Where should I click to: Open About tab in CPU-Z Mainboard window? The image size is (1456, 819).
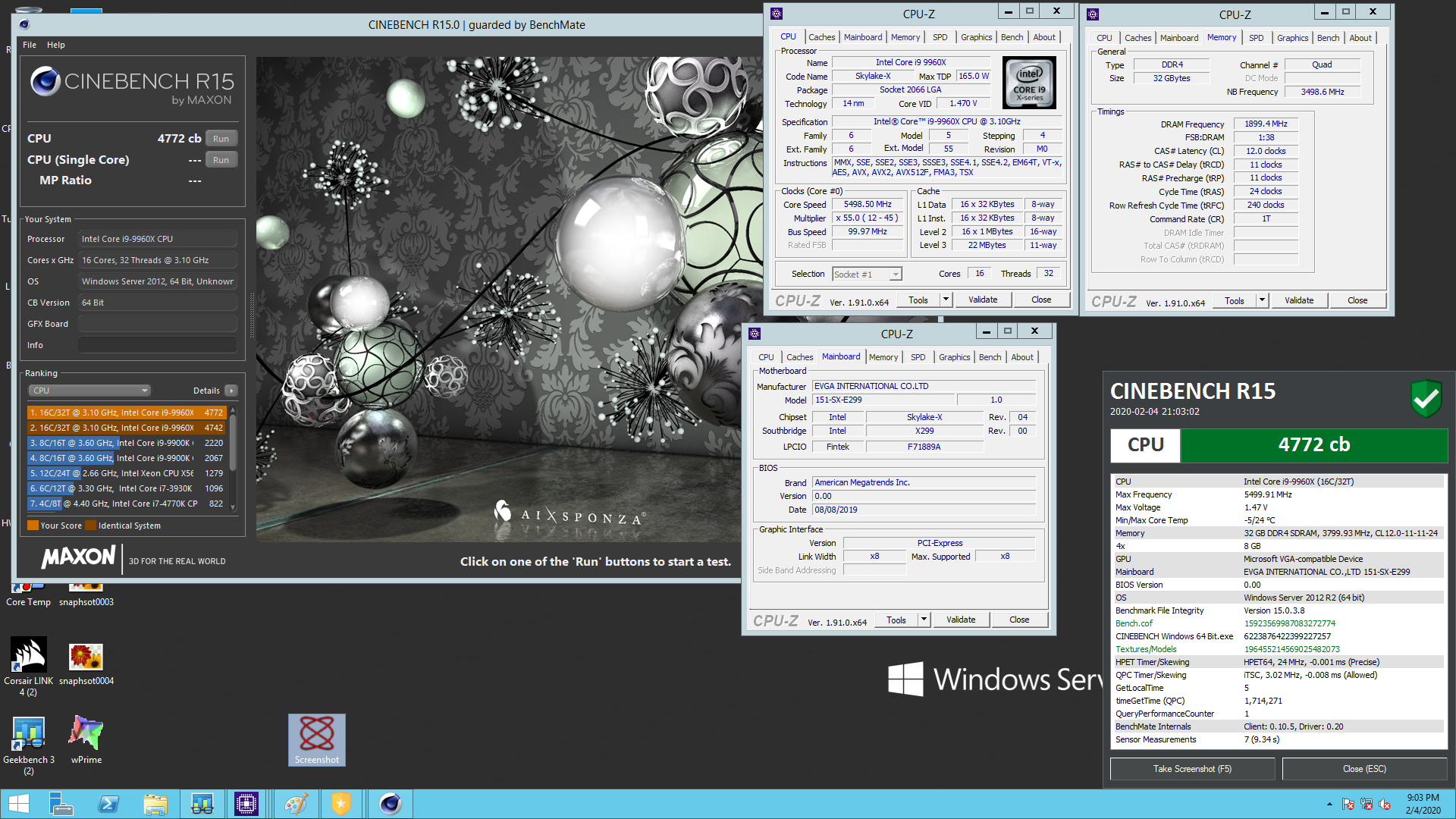click(x=1022, y=357)
